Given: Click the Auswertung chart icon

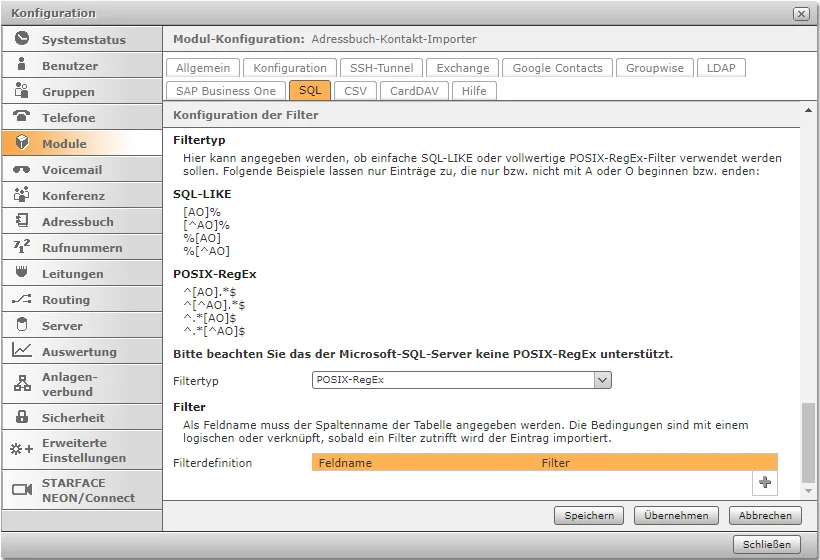Looking at the screenshot, I should (22, 351).
